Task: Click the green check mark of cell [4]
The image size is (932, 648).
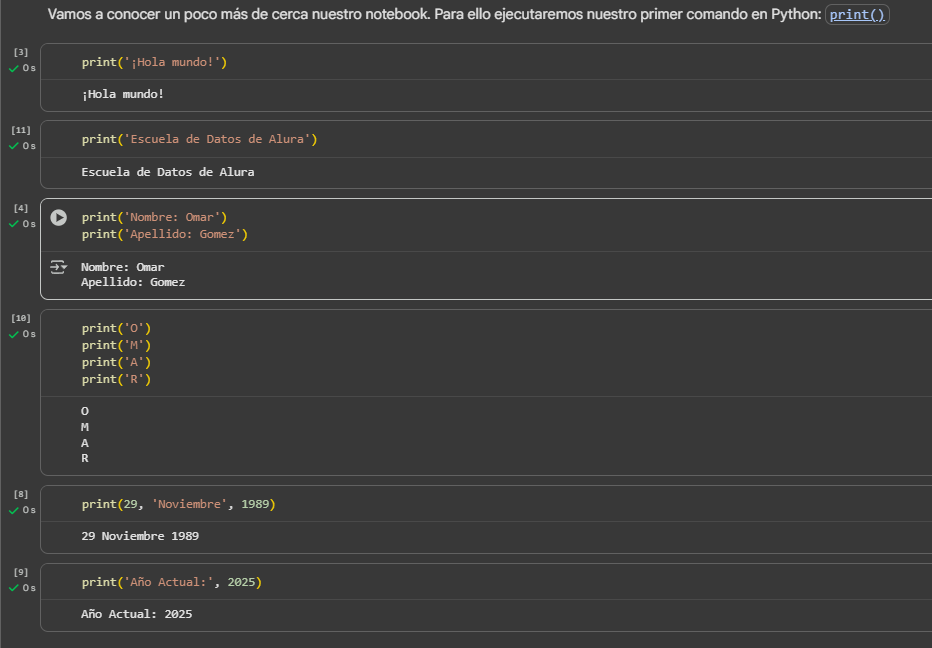Action: point(14,224)
